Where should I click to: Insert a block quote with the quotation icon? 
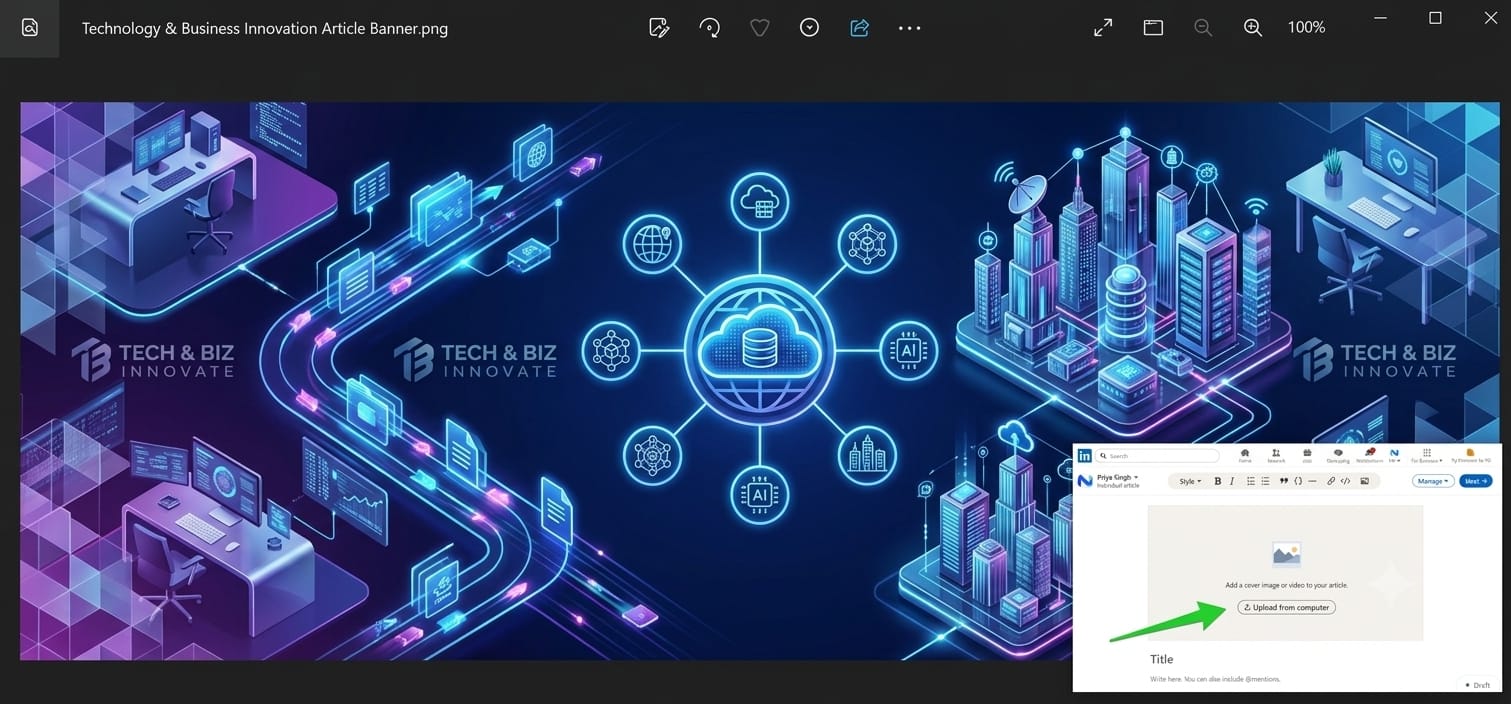coord(1284,481)
